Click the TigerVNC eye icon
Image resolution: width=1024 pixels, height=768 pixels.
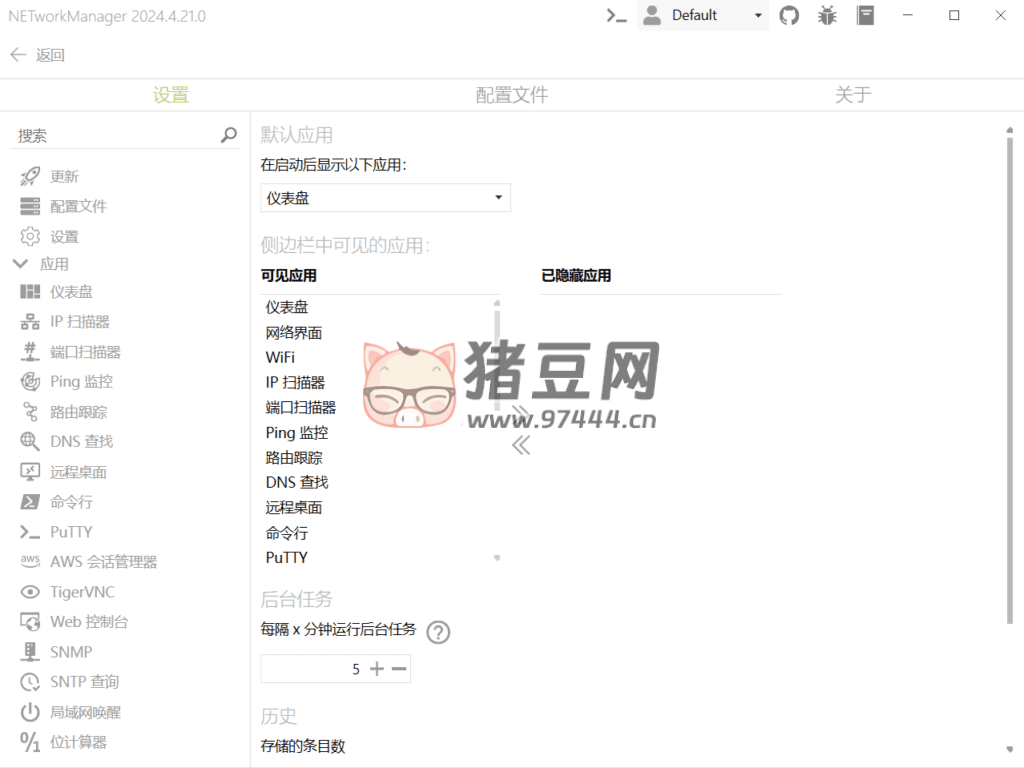(x=30, y=592)
